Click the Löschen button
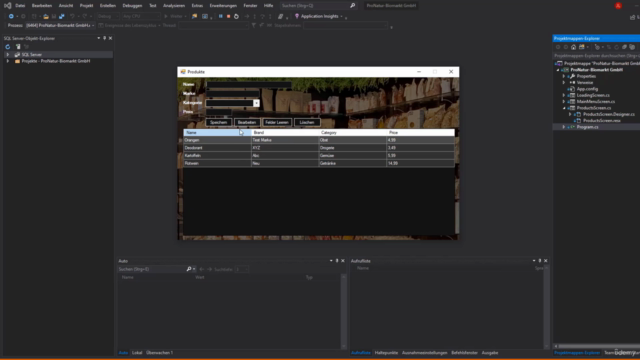Screen dimensions: 640x360 pyautogui.click(x=307, y=122)
